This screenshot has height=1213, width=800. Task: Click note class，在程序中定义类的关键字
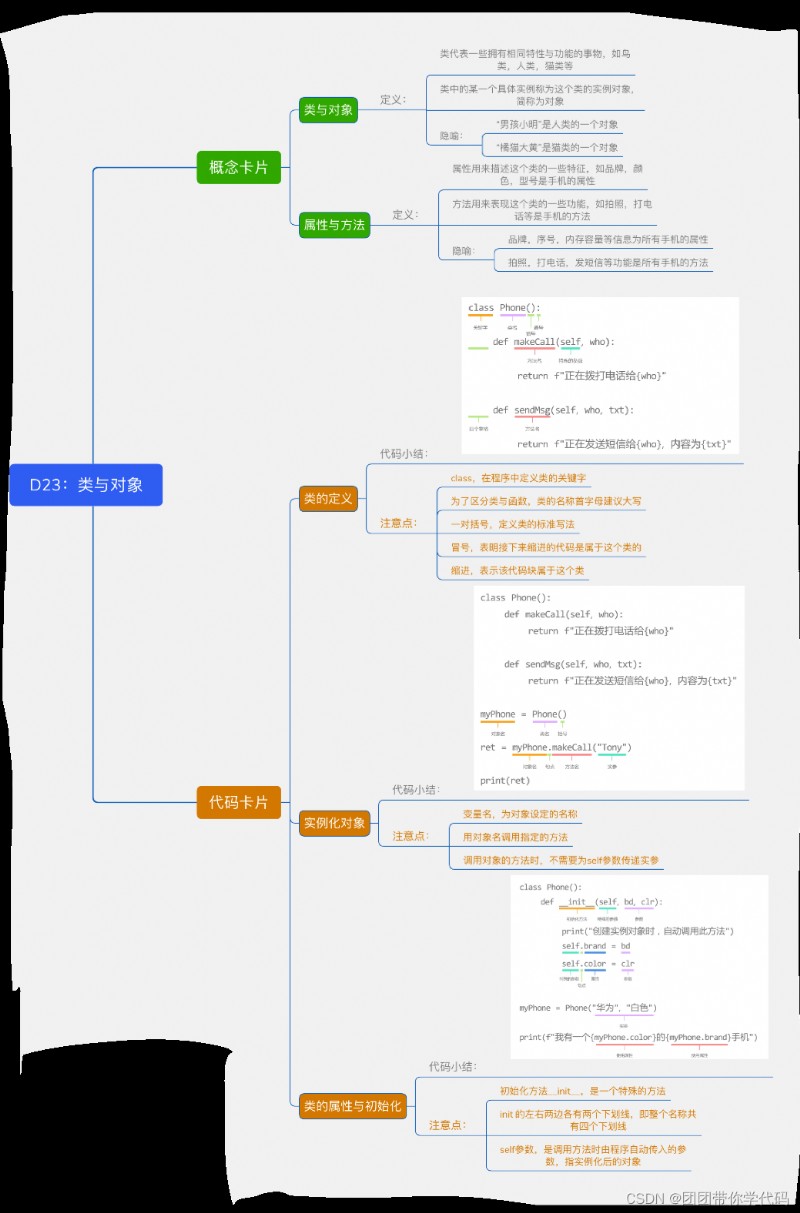pos(518,479)
